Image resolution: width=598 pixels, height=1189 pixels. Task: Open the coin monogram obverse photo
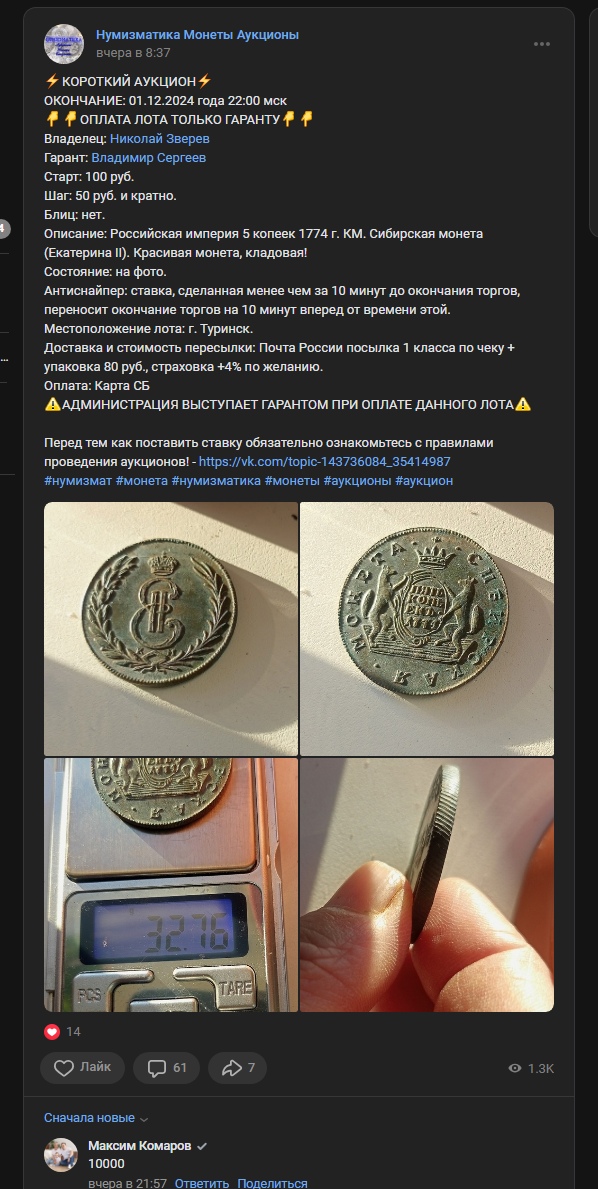point(171,629)
